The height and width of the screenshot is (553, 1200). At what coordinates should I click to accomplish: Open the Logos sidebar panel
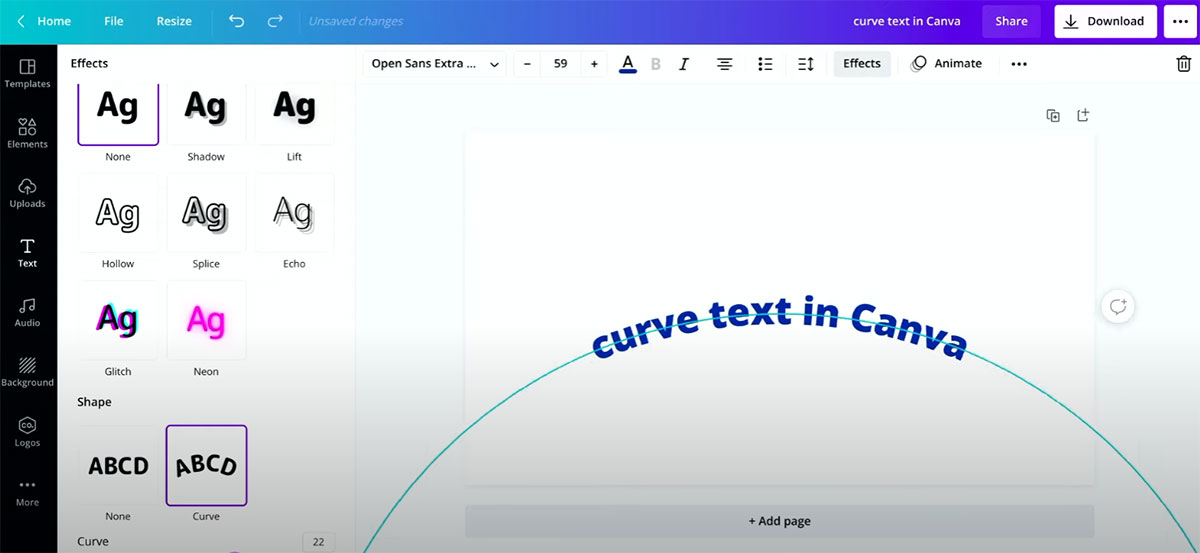(x=27, y=432)
